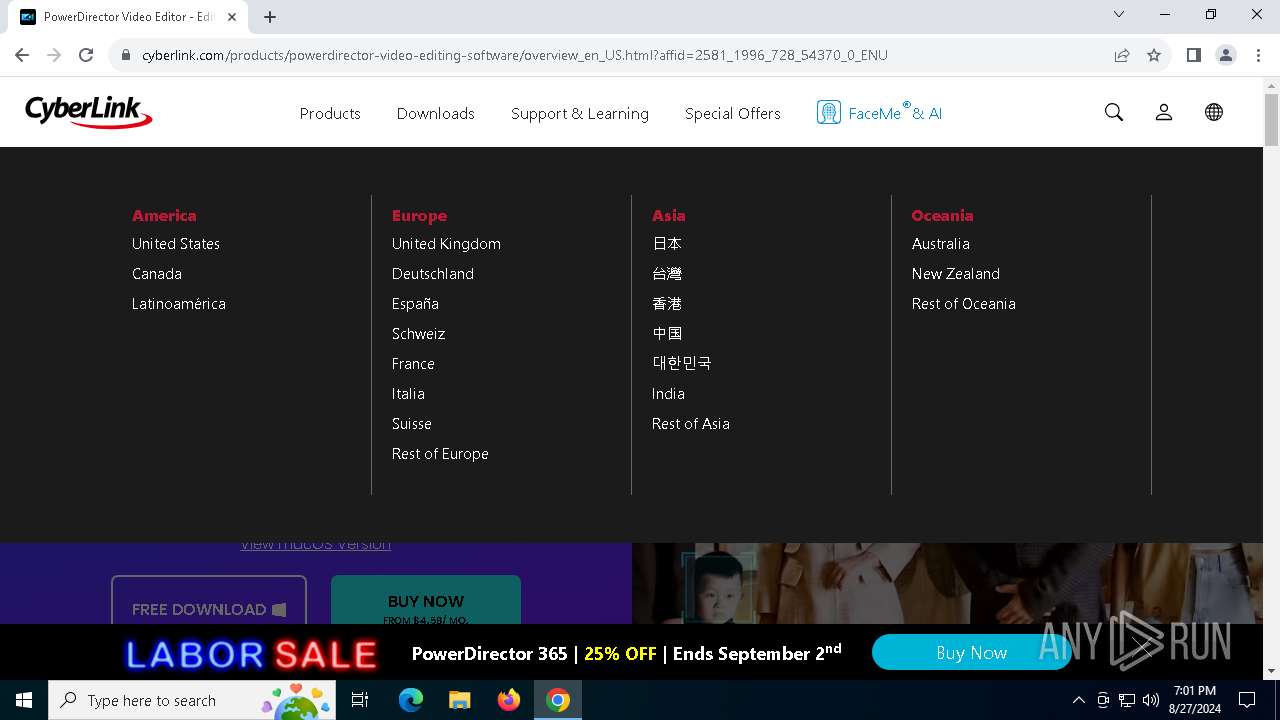Image resolution: width=1280 pixels, height=720 pixels.
Task: Select España region
Action: [415, 304]
